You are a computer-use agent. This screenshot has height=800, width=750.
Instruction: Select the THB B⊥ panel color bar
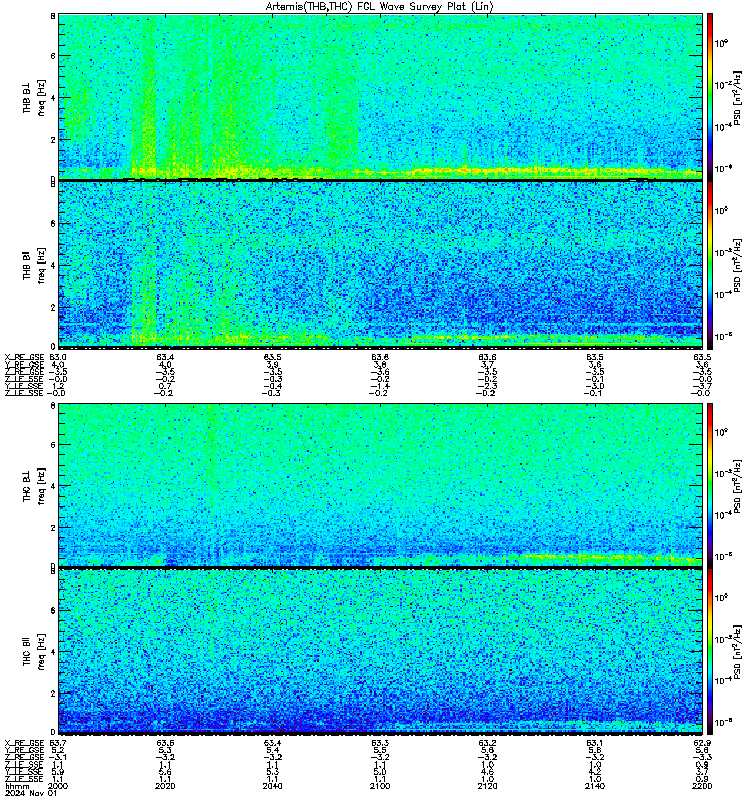pyautogui.click(x=710, y=96)
